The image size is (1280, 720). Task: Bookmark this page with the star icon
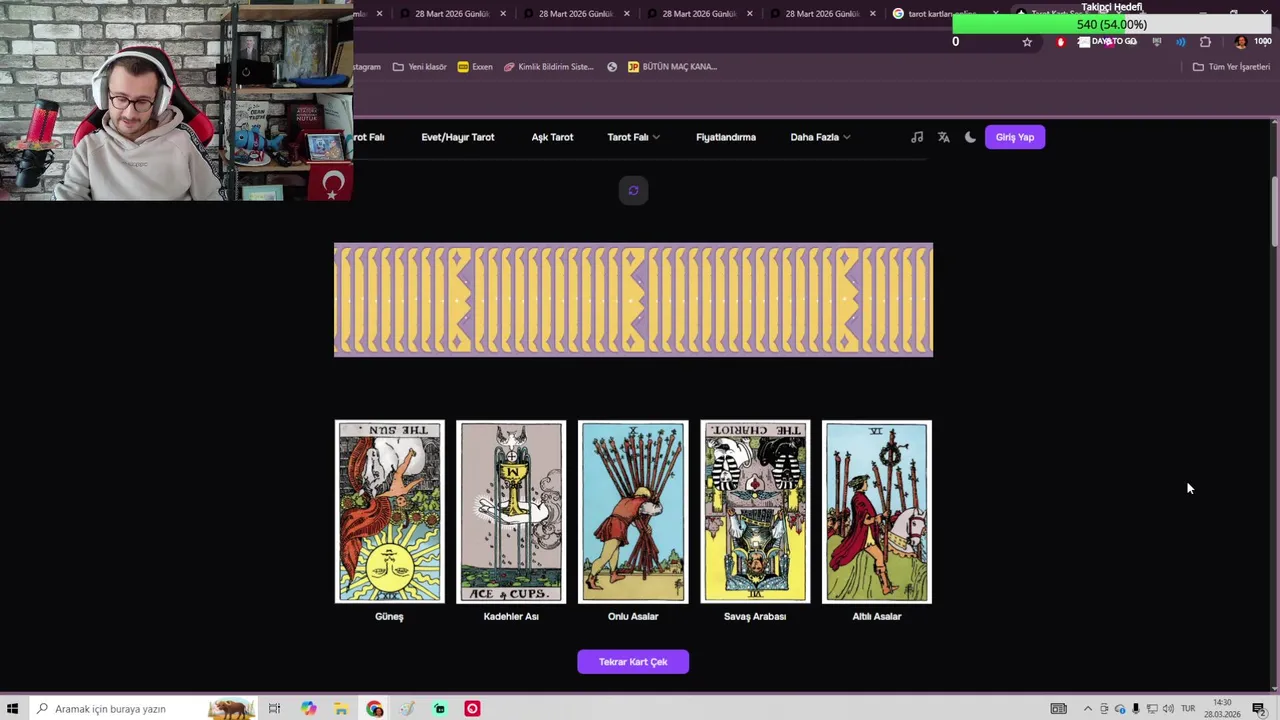1027,42
